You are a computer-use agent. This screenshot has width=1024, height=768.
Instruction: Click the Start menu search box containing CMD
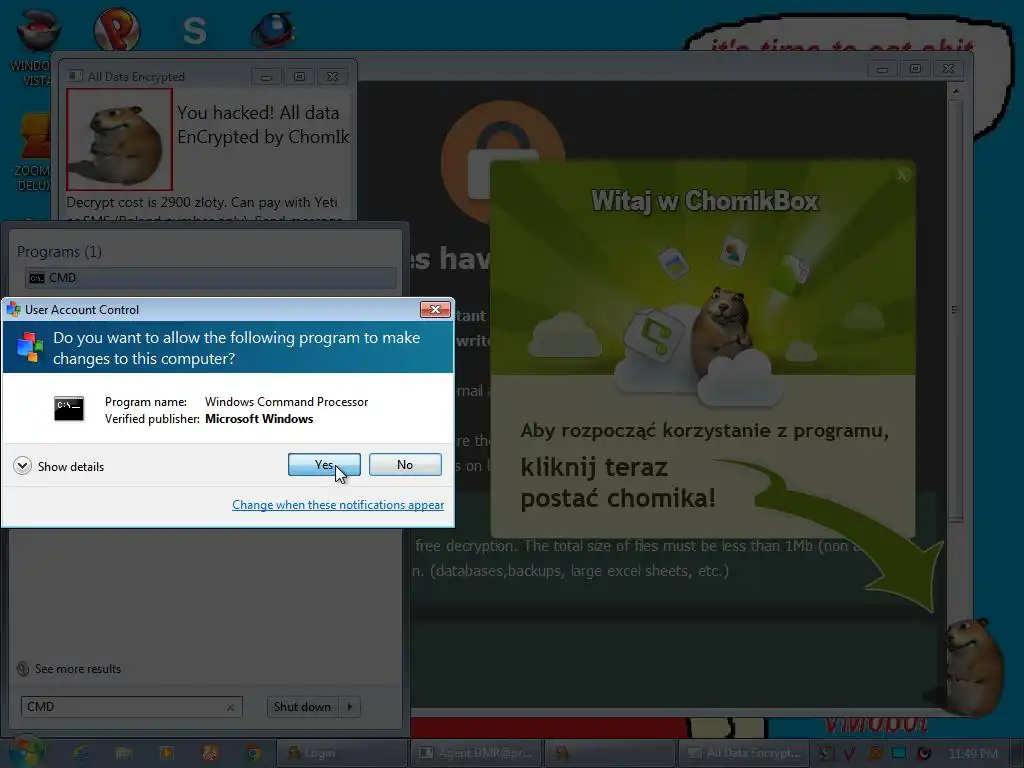[131, 707]
